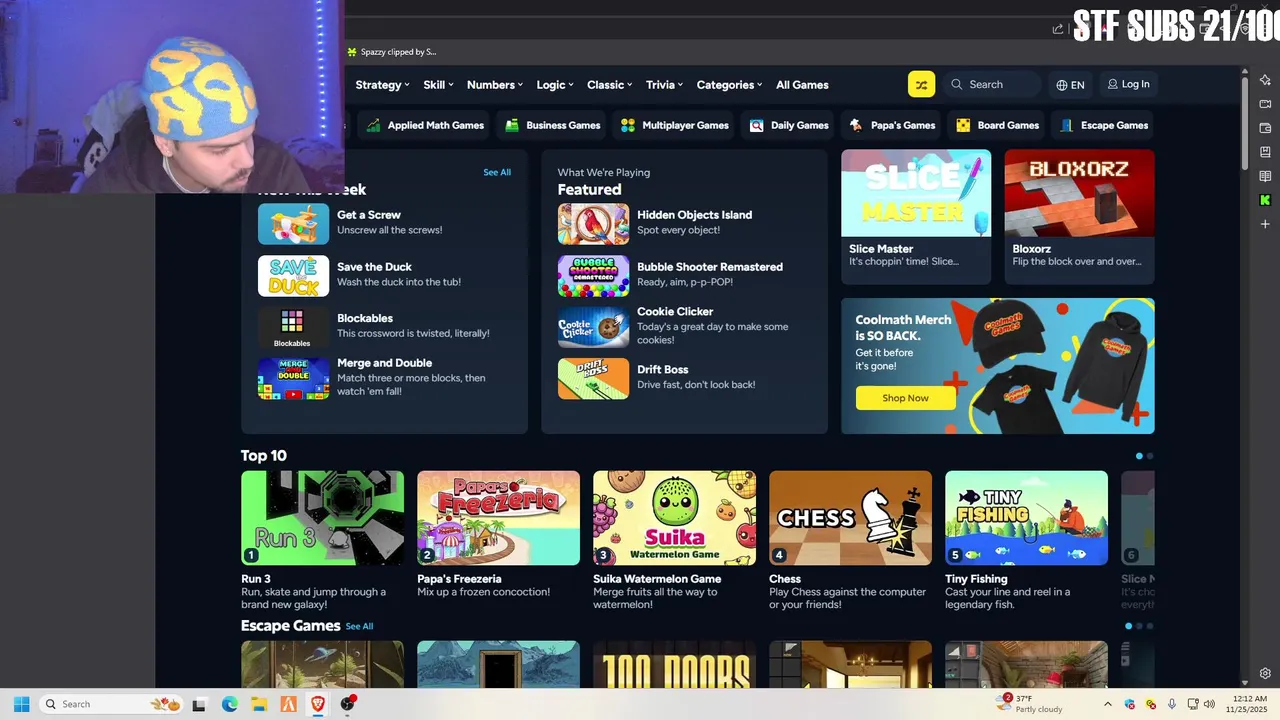Open the video call icon in sidebar
This screenshot has width=1280, height=720.
click(1265, 104)
